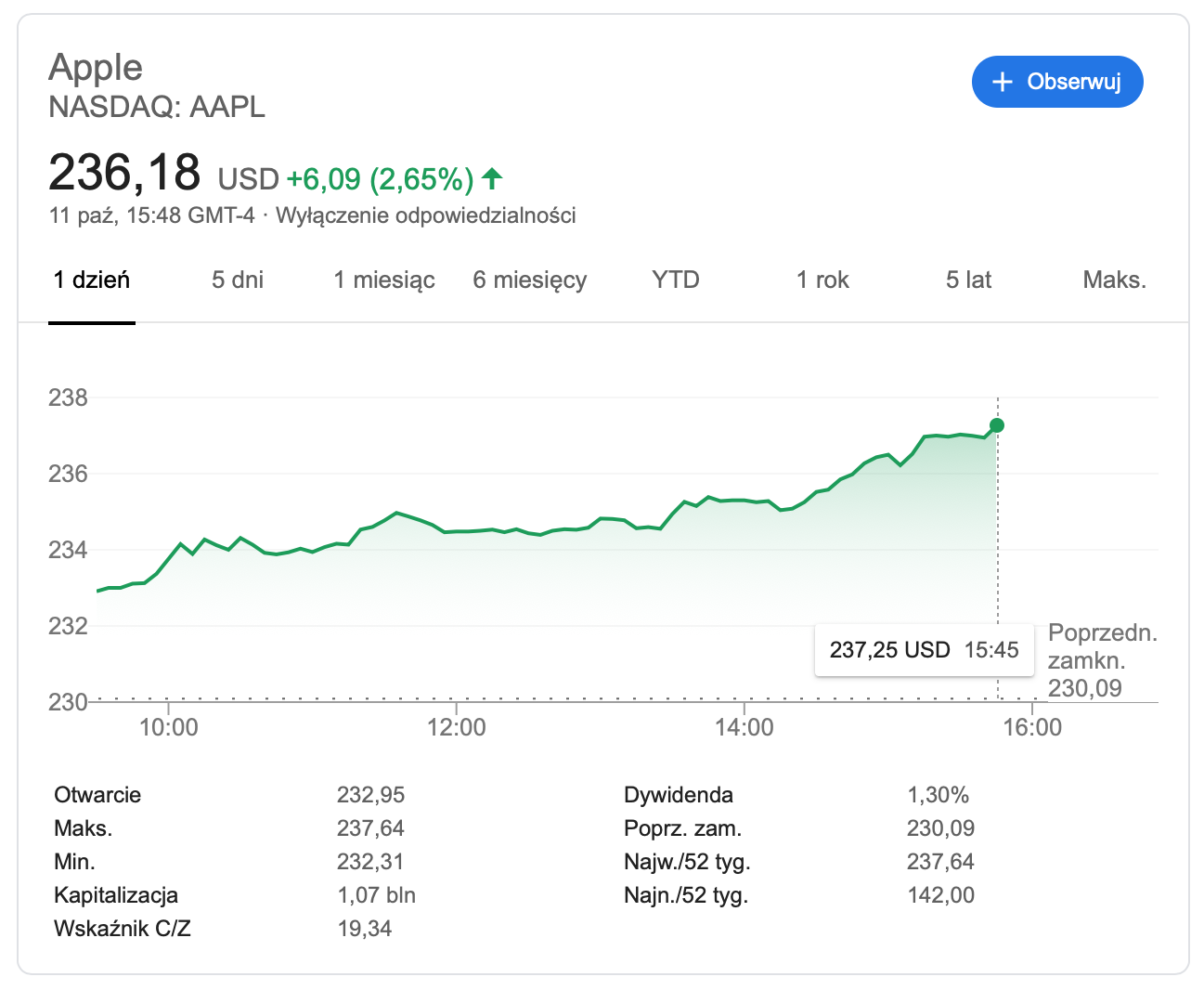
Task: Show the 6 miesięcy chart view
Action: [530, 280]
